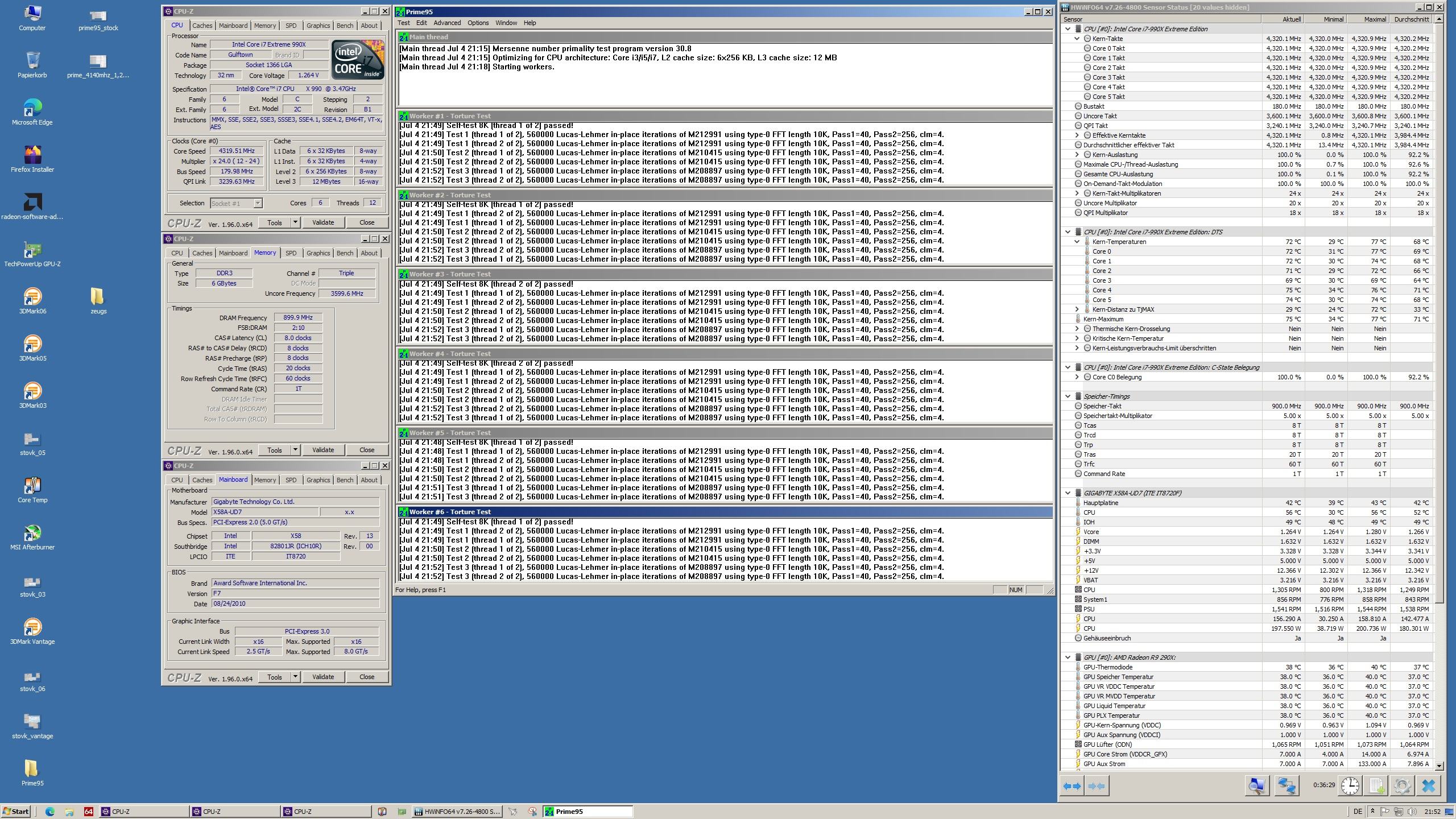Open the Prime95 Advanced menu
The image size is (1456, 819).
click(447, 23)
